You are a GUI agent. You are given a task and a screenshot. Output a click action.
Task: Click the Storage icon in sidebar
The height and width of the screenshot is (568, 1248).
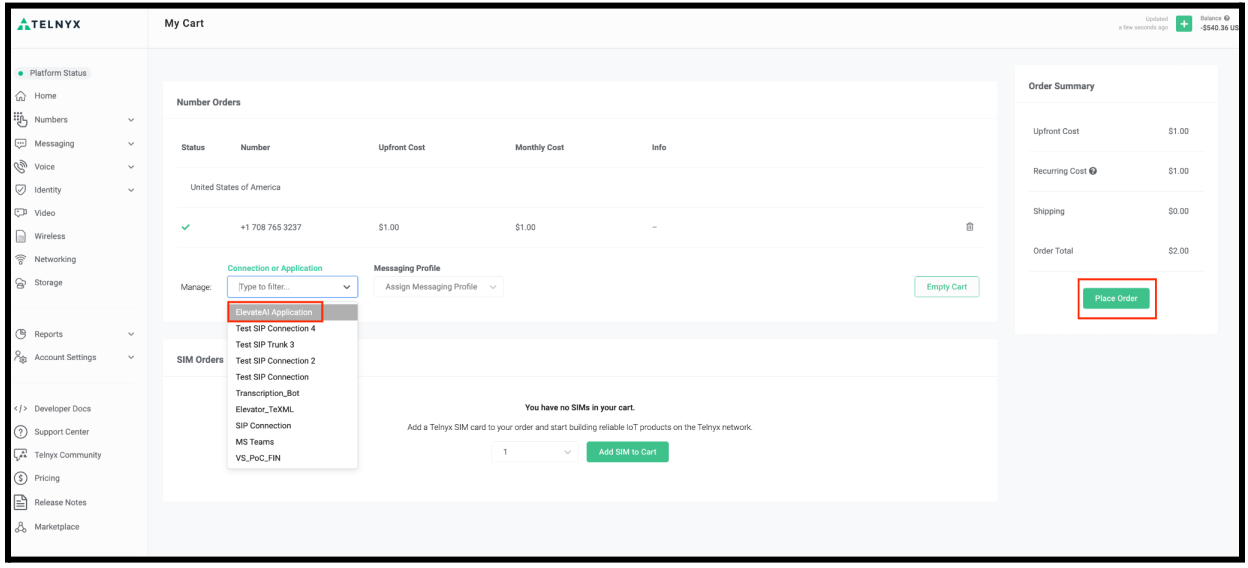20,283
